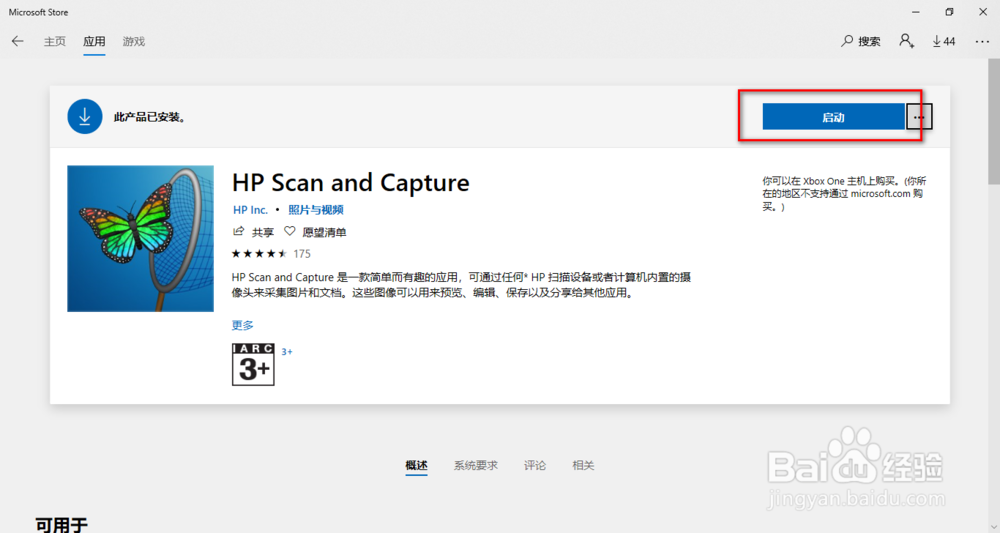This screenshot has height=533, width=1000.
Task: Open the more options button beside 启动
Action: click(x=918, y=117)
